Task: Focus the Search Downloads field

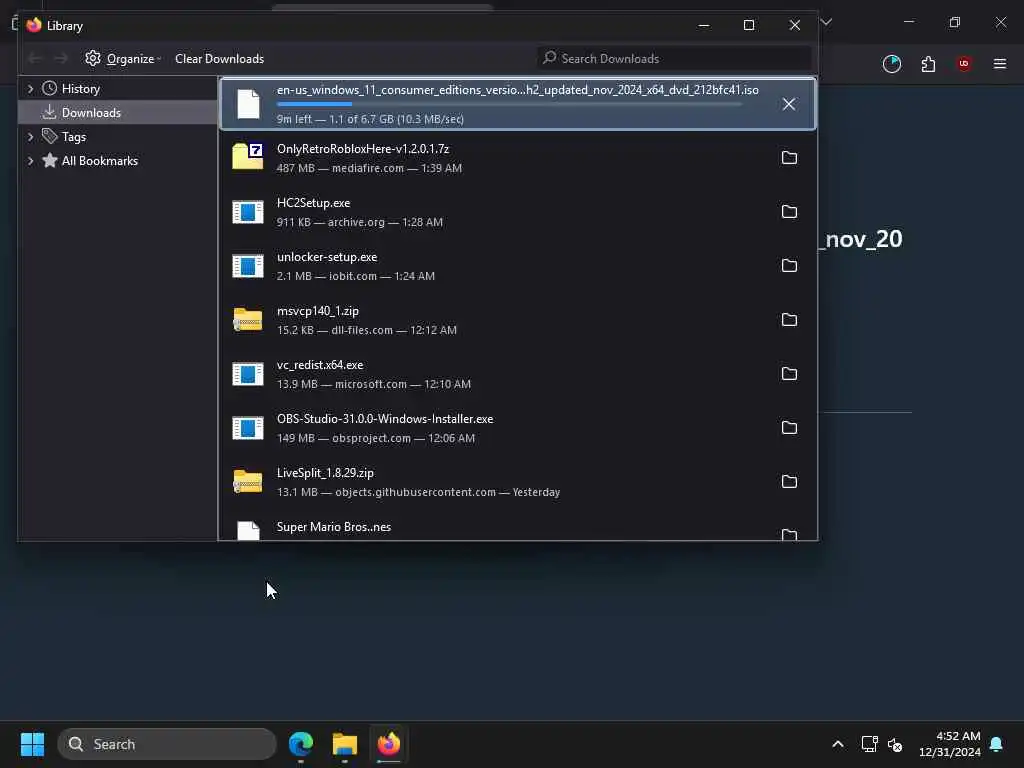Action: coord(675,59)
